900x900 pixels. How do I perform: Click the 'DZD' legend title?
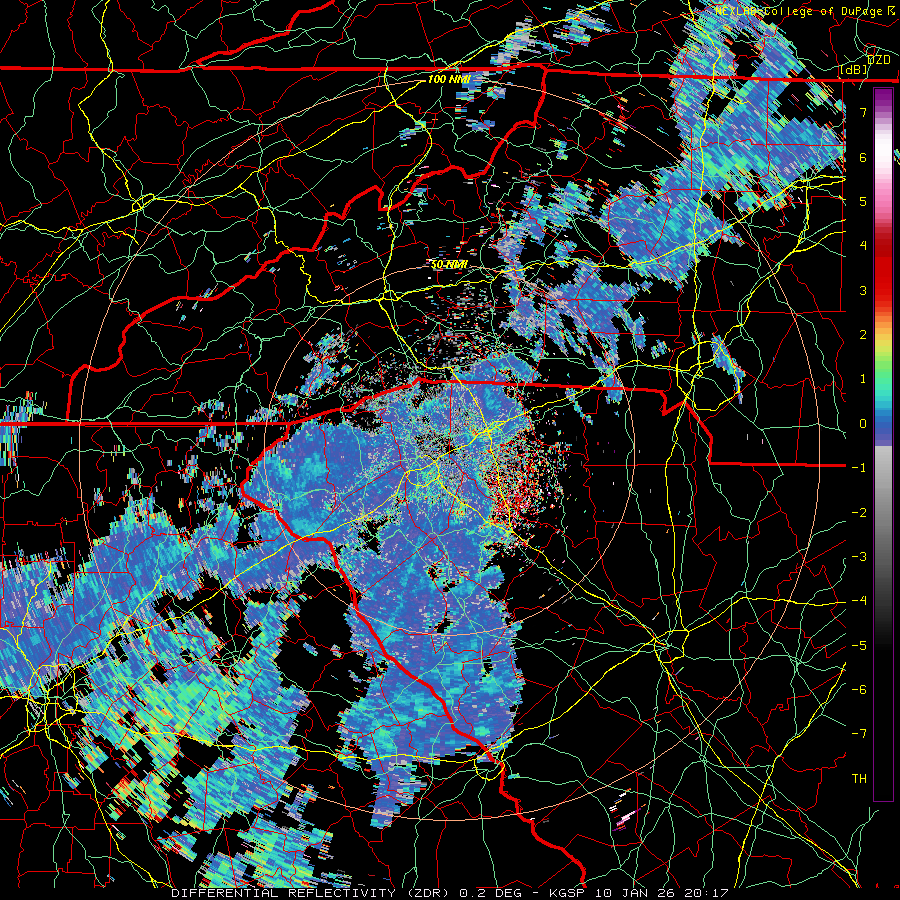(x=879, y=60)
